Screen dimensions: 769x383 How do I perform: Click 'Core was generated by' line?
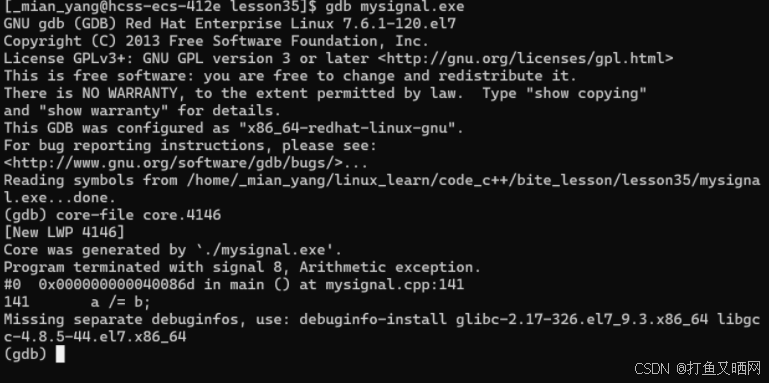pos(173,250)
